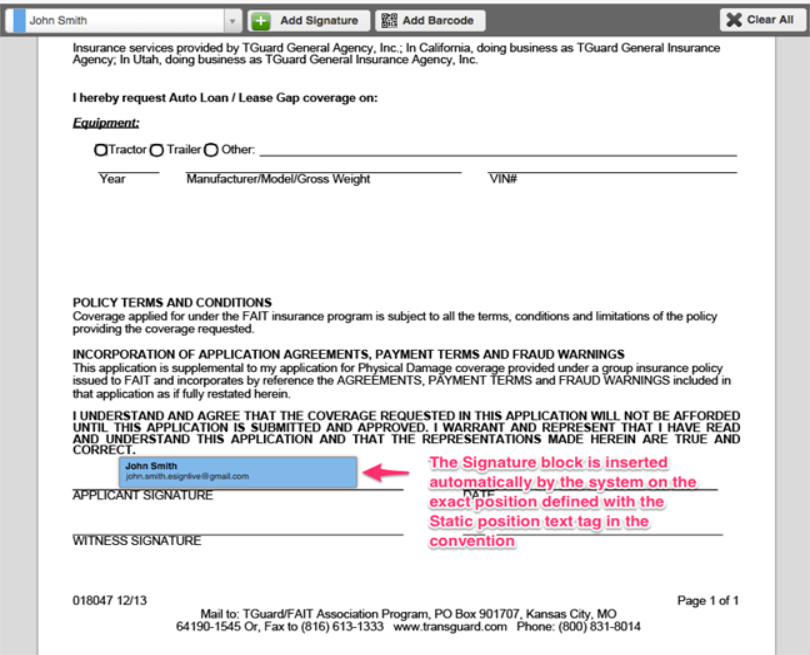
Task: Select the John Smith signature block
Action: pos(238,471)
